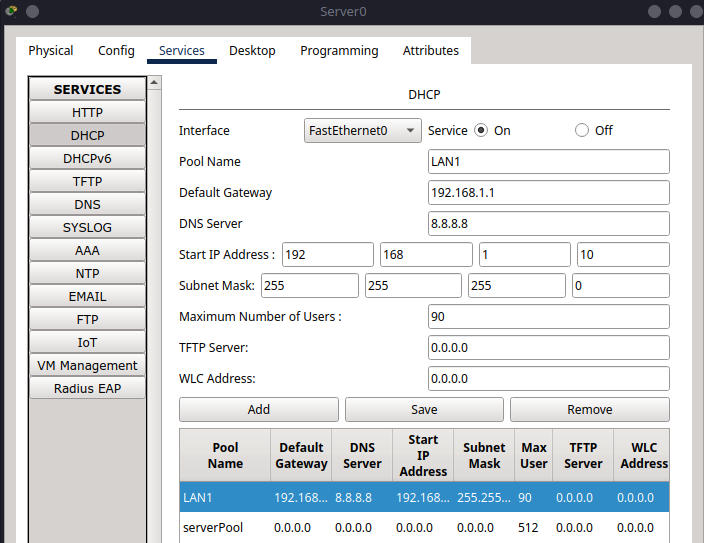This screenshot has width=704, height=543.
Task: Open the DNS service settings
Action: (87, 204)
